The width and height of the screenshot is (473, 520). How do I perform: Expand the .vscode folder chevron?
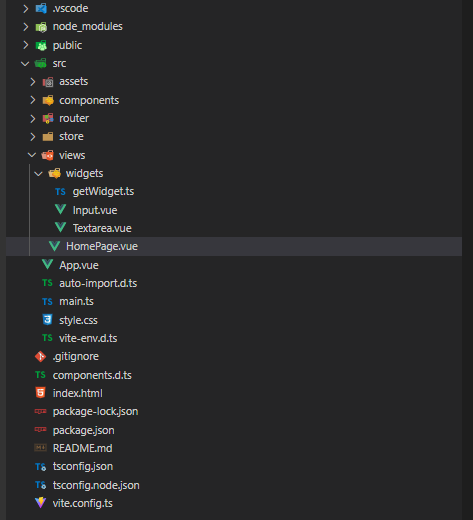pyautogui.click(x=26, y=8)
